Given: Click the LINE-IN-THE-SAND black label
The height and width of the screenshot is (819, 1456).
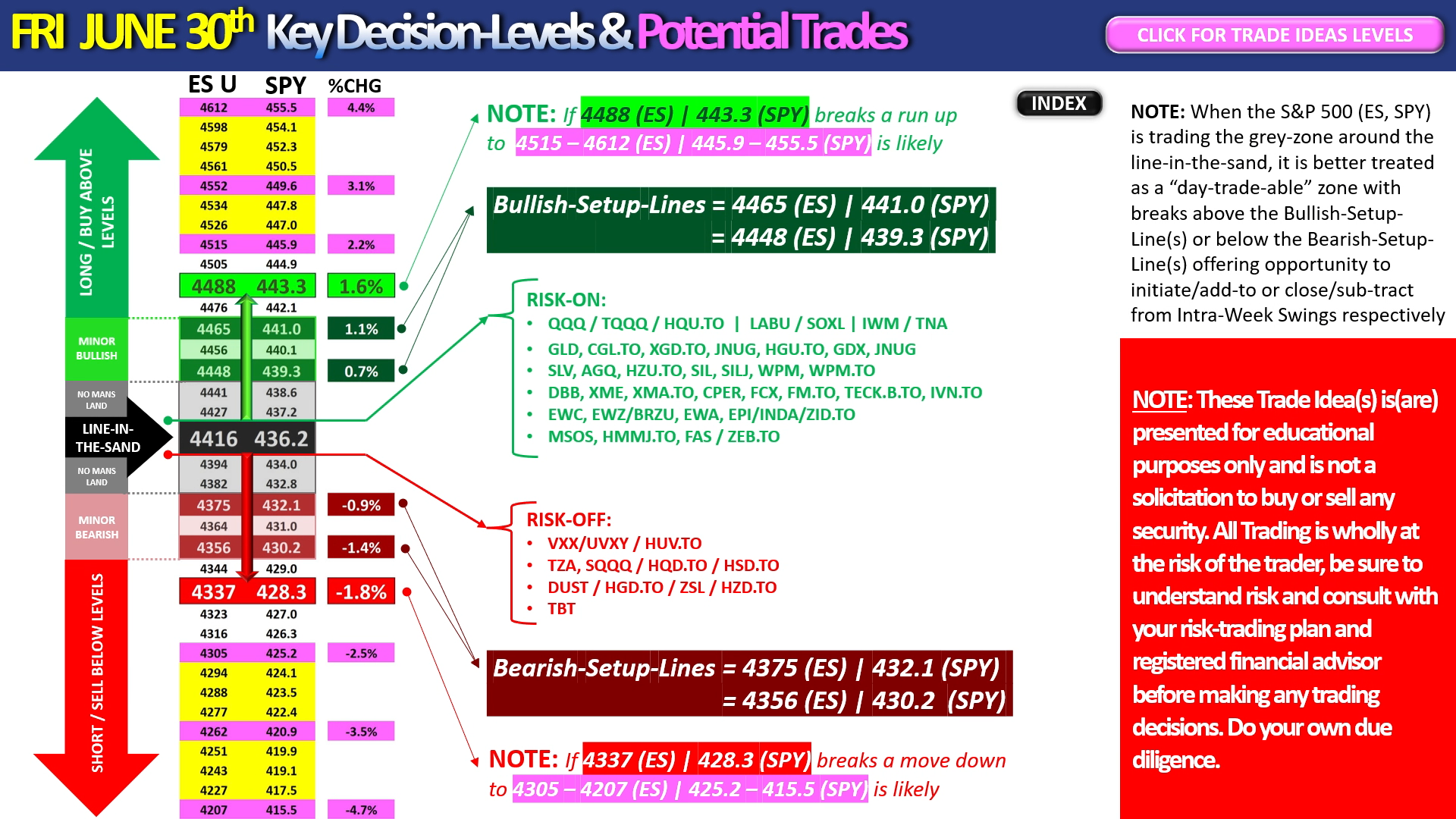Looking at the screenshot, I should click(108, 438).
